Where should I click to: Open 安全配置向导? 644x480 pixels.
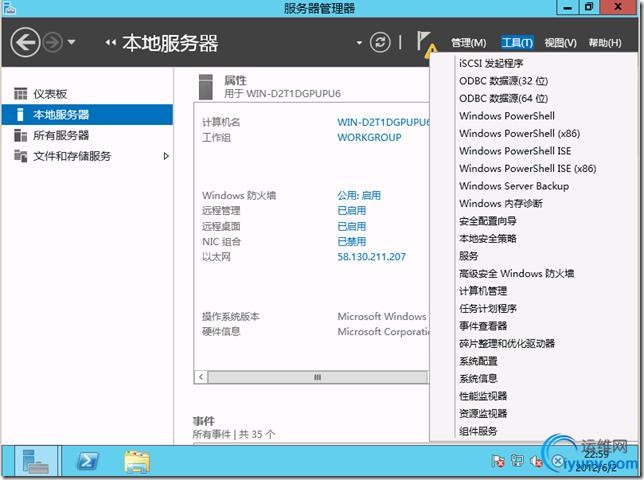488,221
